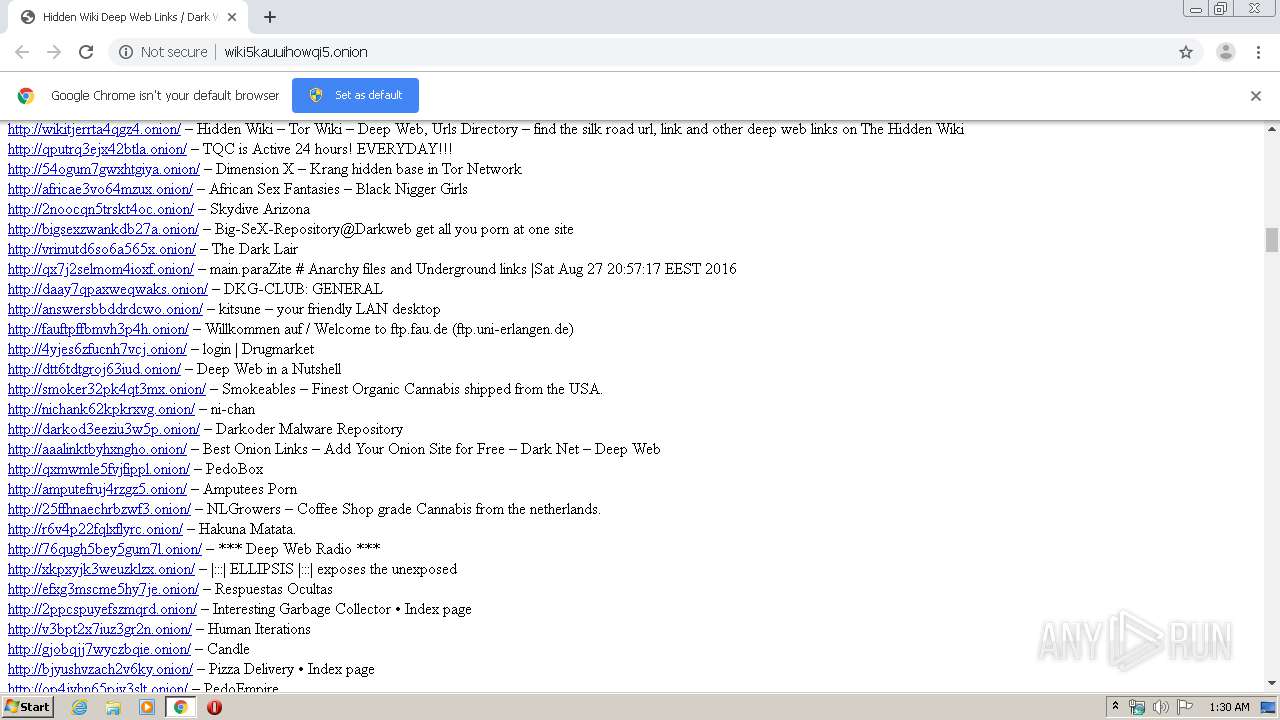The width and height of the screenshot is (1280, 720).
Task: Open the Action Center flag icon
Action: point(1185,707)
